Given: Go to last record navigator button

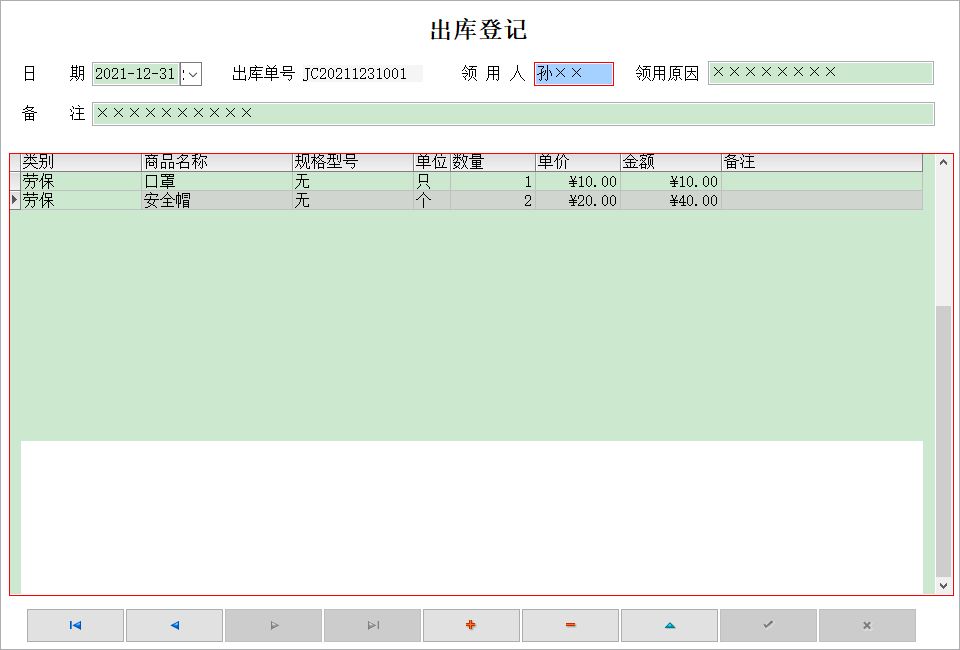Looking at the screenshot, I should (373, 625).
